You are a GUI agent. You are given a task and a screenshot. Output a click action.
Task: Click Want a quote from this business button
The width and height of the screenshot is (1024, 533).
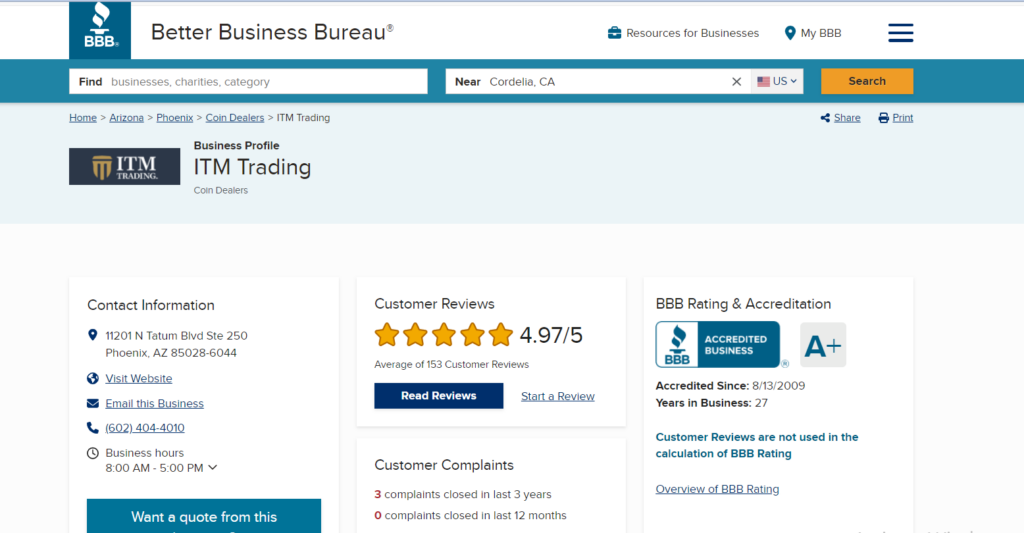coord(204,516)
